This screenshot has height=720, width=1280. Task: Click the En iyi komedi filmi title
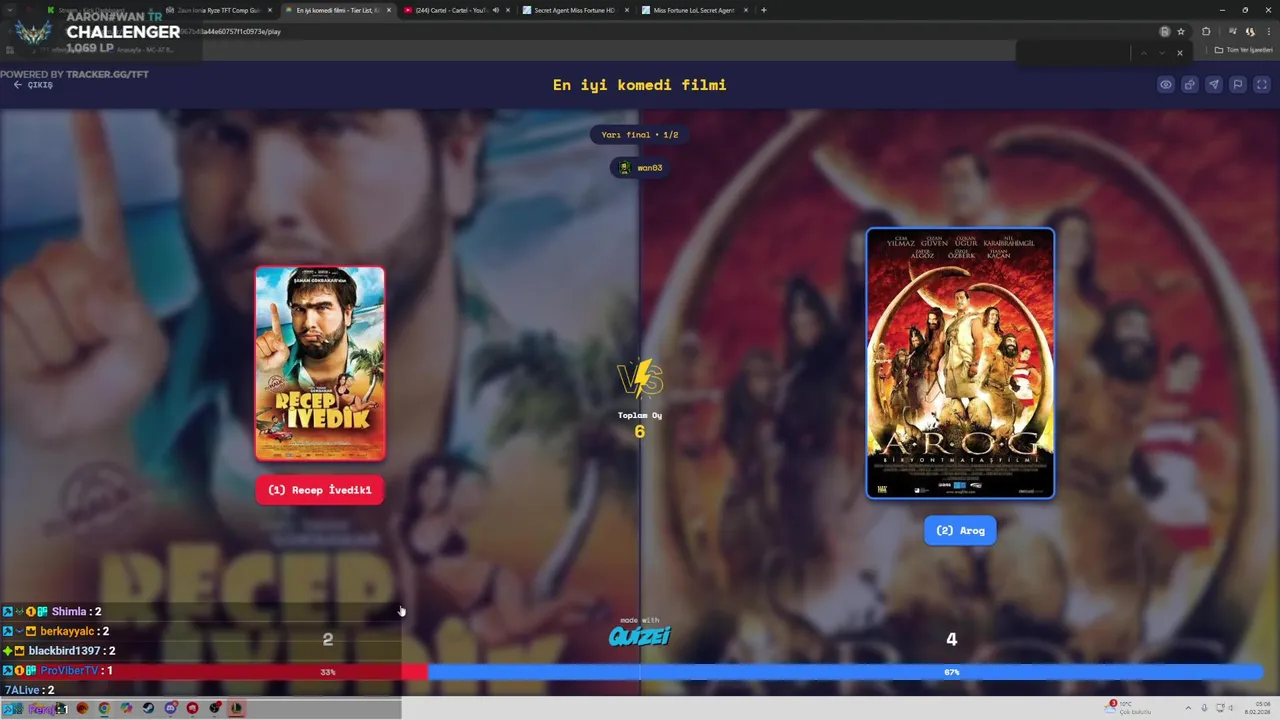click(640, 85)
